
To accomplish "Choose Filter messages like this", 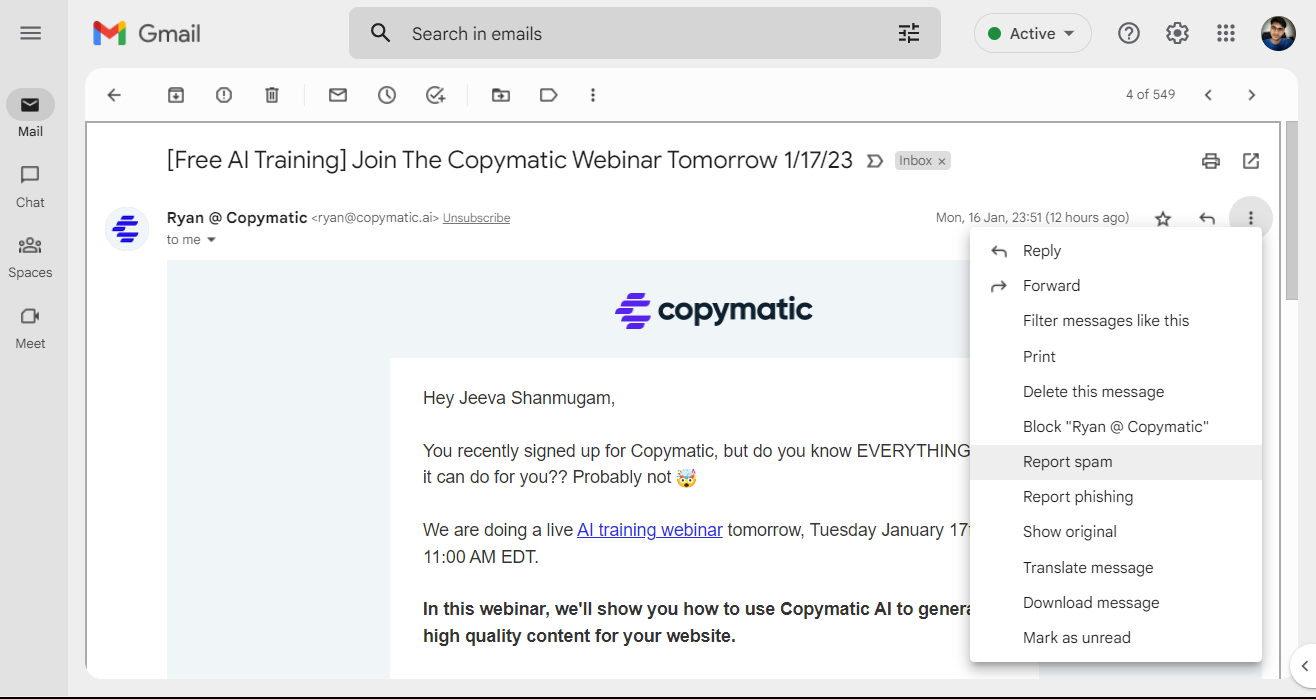I will click(x=1116, y=321).
